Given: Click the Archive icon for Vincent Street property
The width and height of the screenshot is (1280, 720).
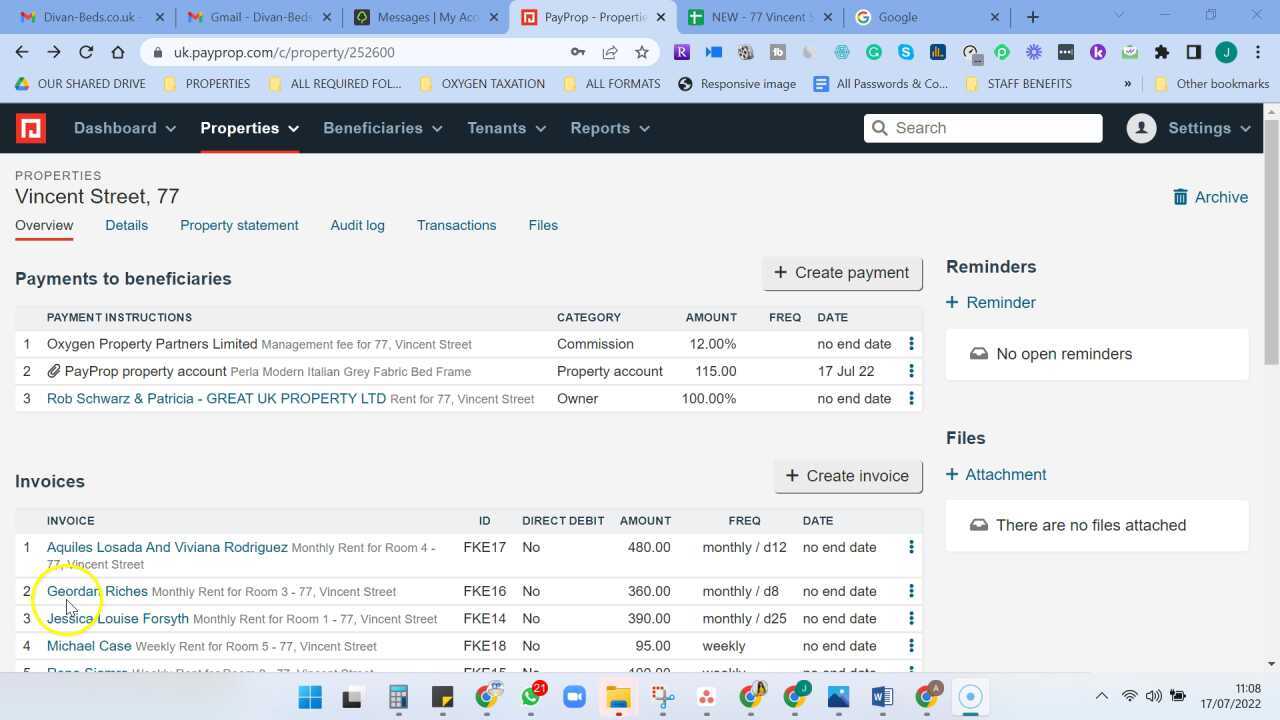Looking at the screenshot, I should coord(1181,197).
